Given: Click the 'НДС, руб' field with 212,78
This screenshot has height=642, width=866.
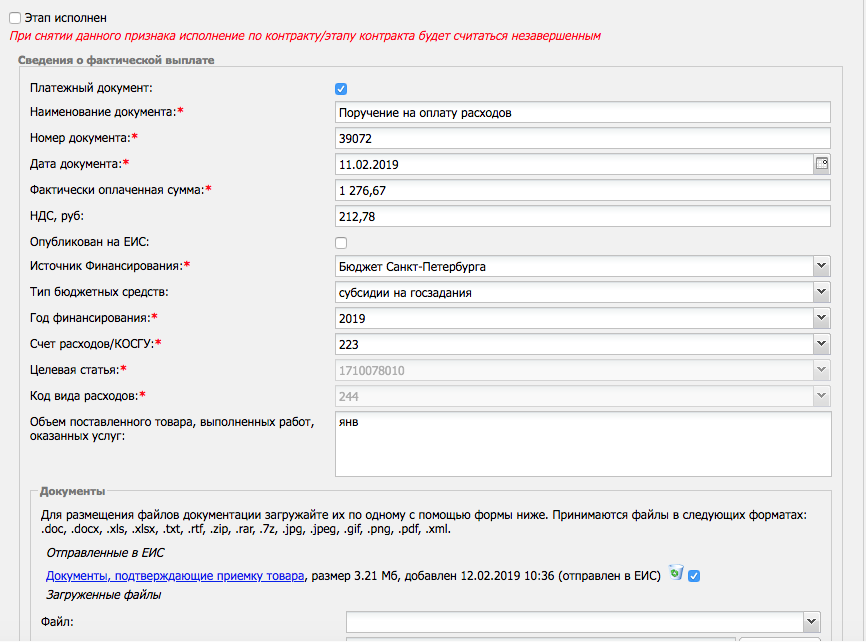Looking at the screenshot, I should pos(583,217).
